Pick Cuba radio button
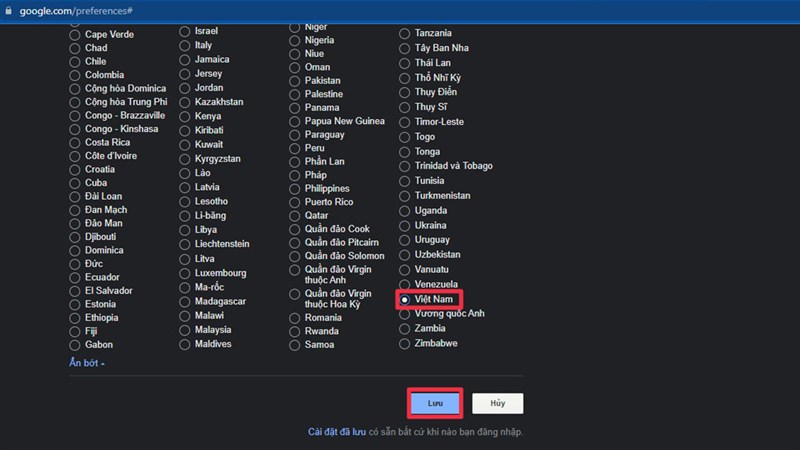The width and height of the screenshot is (800, 450). click(75, 183)
